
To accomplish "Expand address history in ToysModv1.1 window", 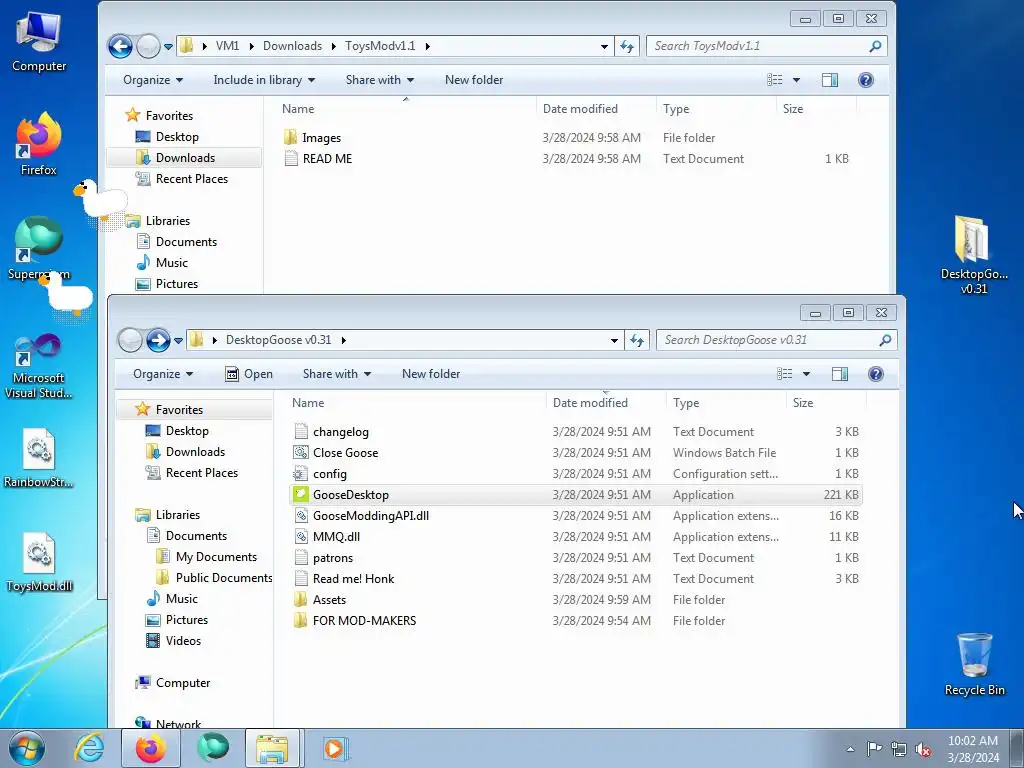I will click(604, 46).
